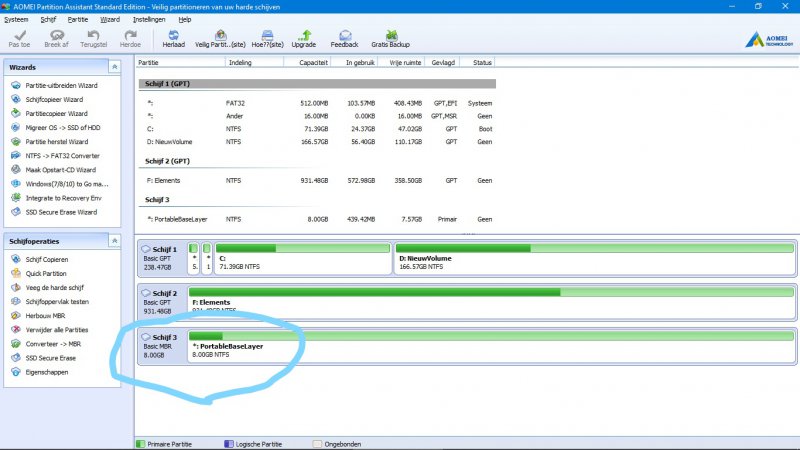
Task: Click the Pas toe checkmark icon
Action: click(19, 37)
